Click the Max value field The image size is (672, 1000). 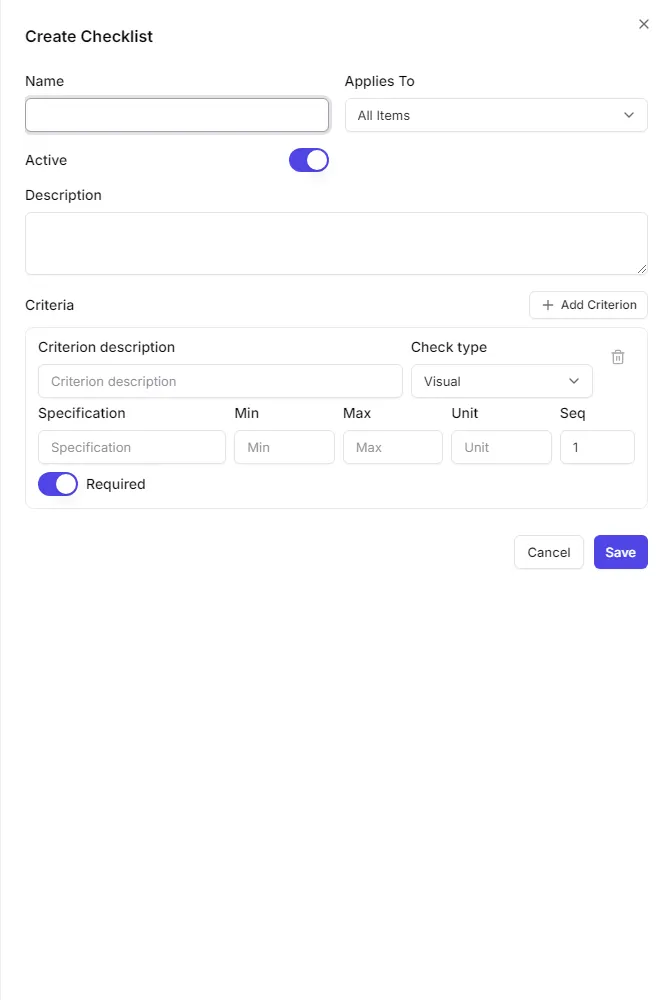(393, 447)
